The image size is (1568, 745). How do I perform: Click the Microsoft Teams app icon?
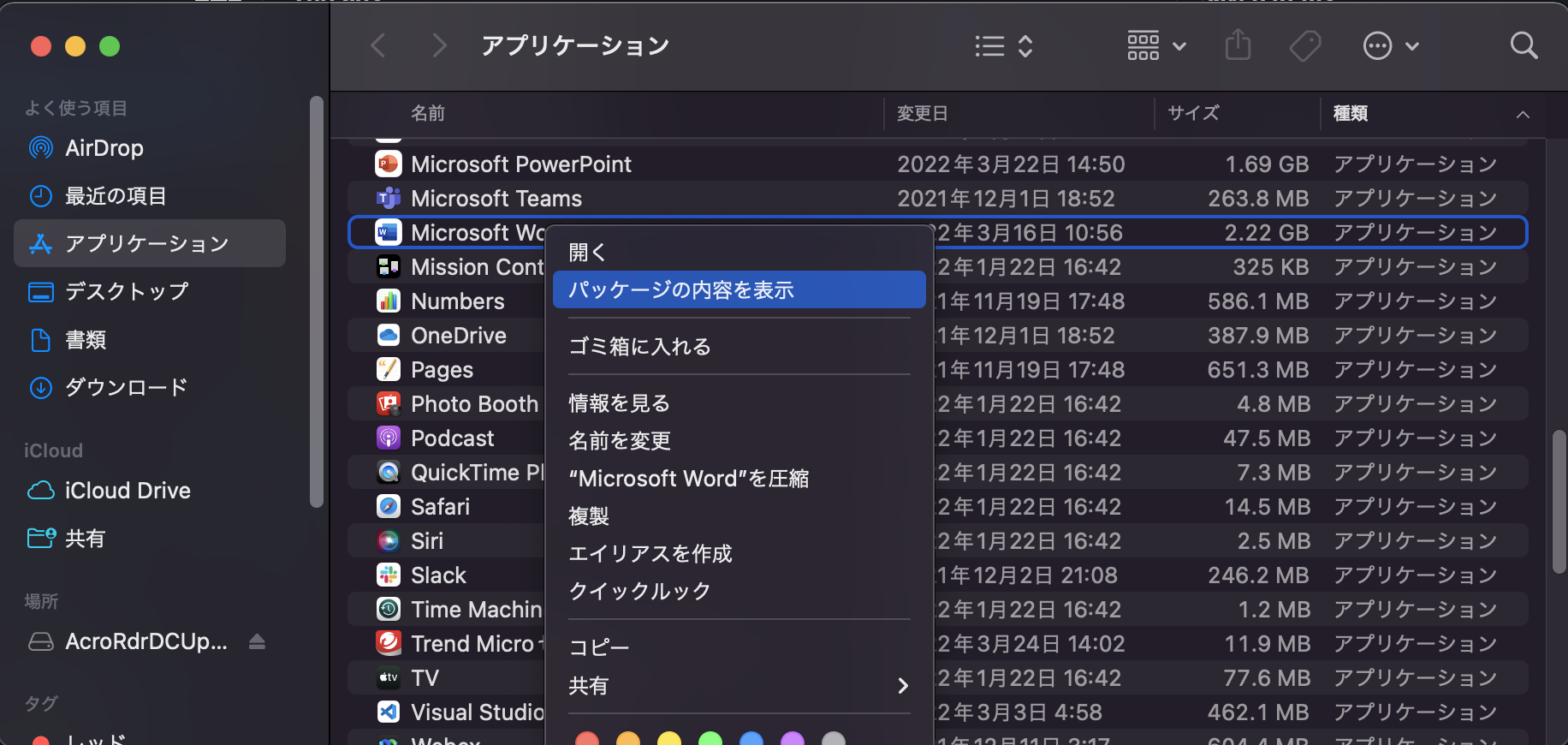pos(389,198)
